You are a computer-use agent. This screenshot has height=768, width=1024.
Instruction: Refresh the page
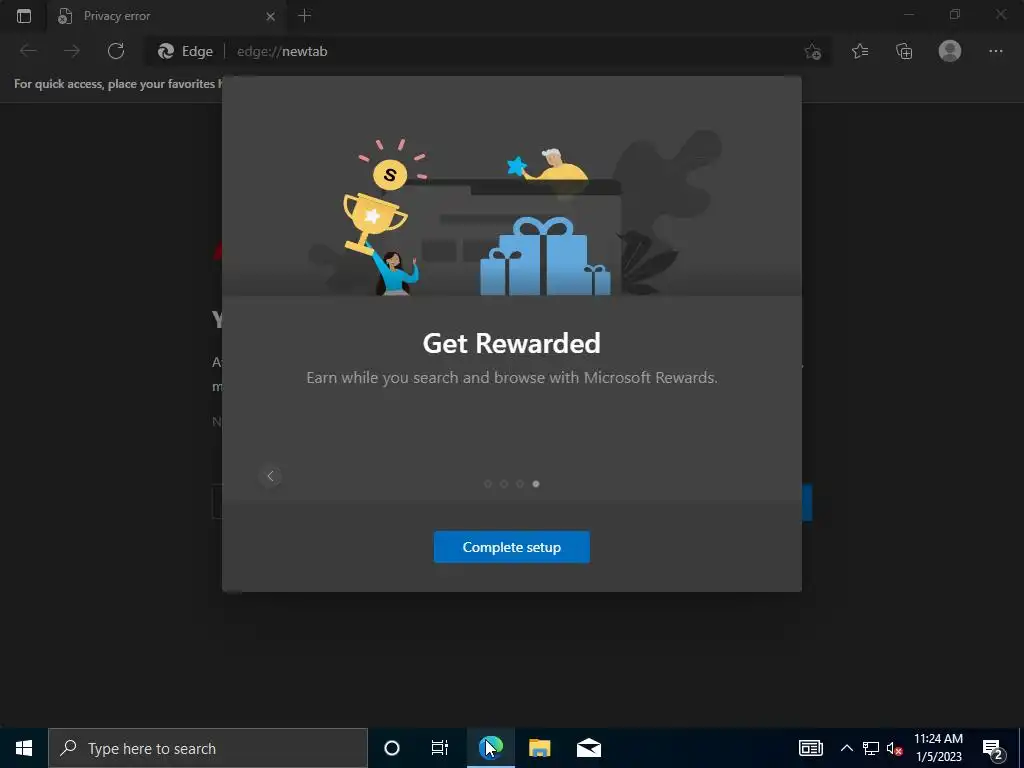116,51
